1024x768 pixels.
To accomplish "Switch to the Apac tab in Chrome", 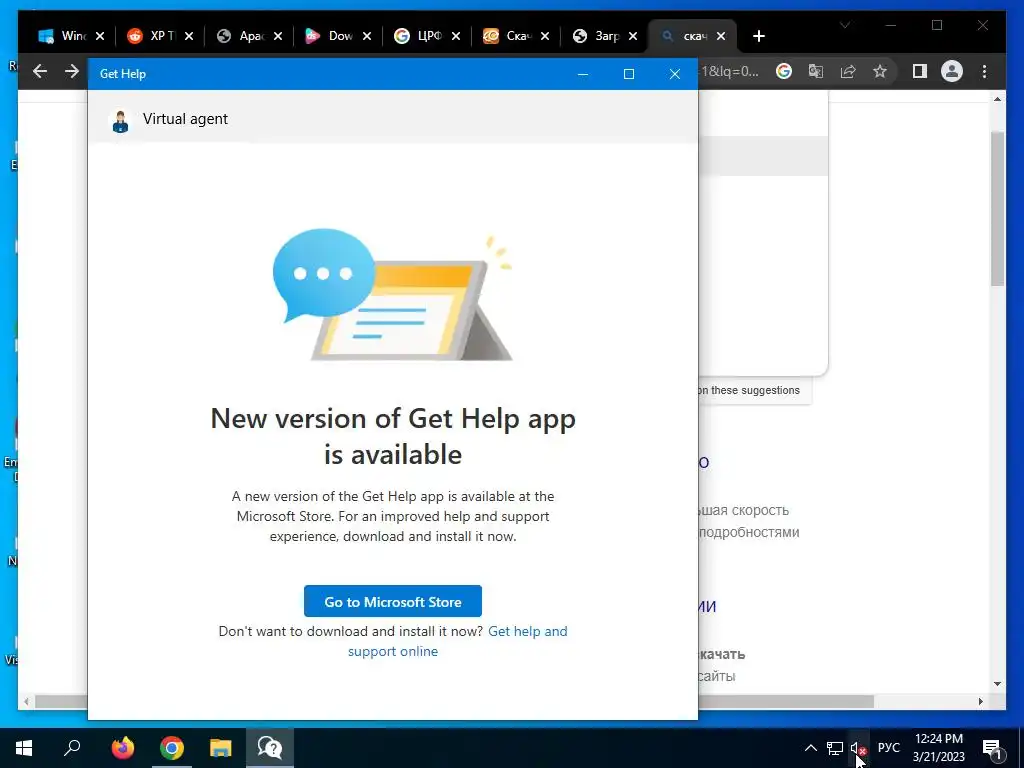I will click(x=240, y=36).
